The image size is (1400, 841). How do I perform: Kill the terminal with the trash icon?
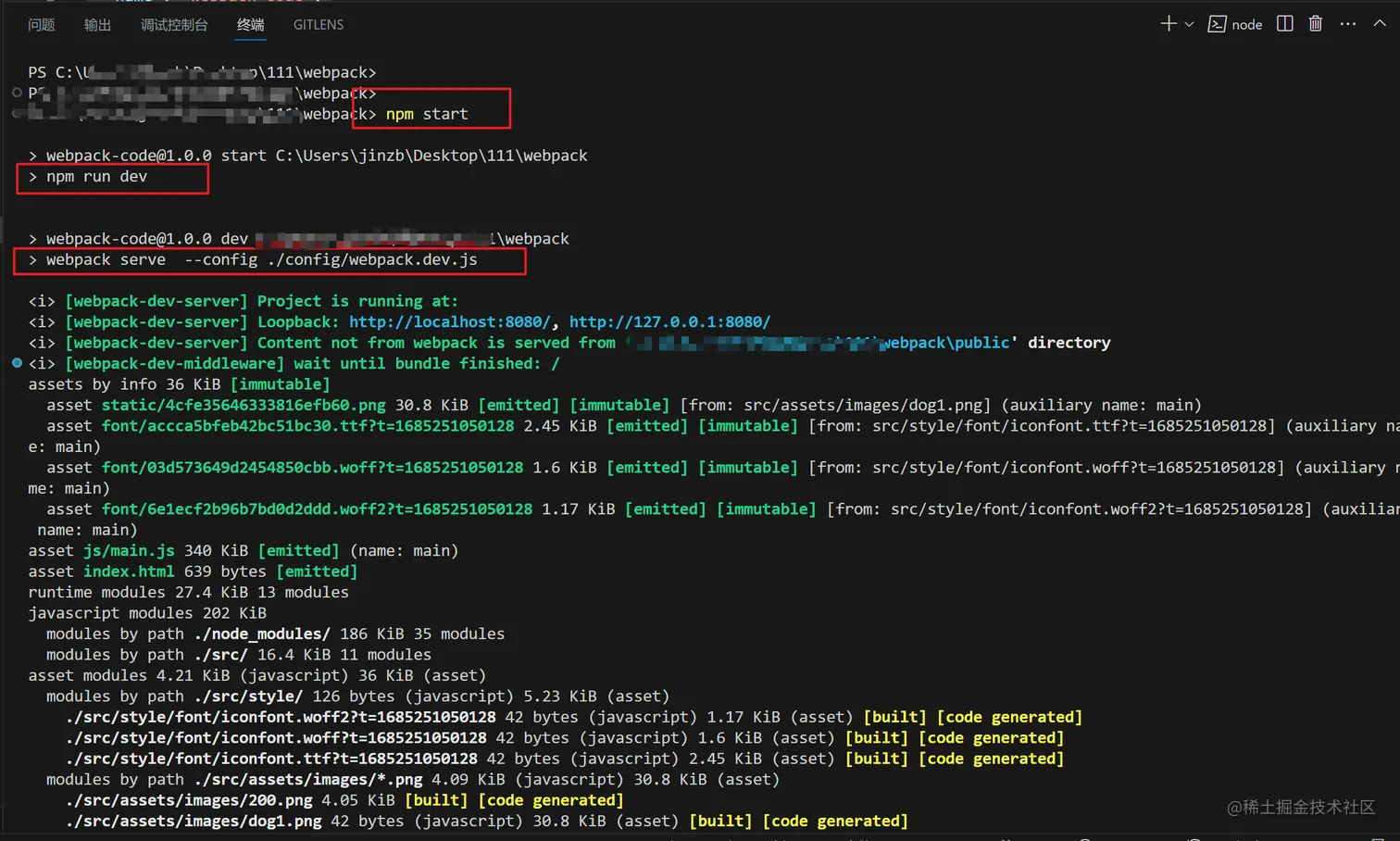coord(1316,24)
